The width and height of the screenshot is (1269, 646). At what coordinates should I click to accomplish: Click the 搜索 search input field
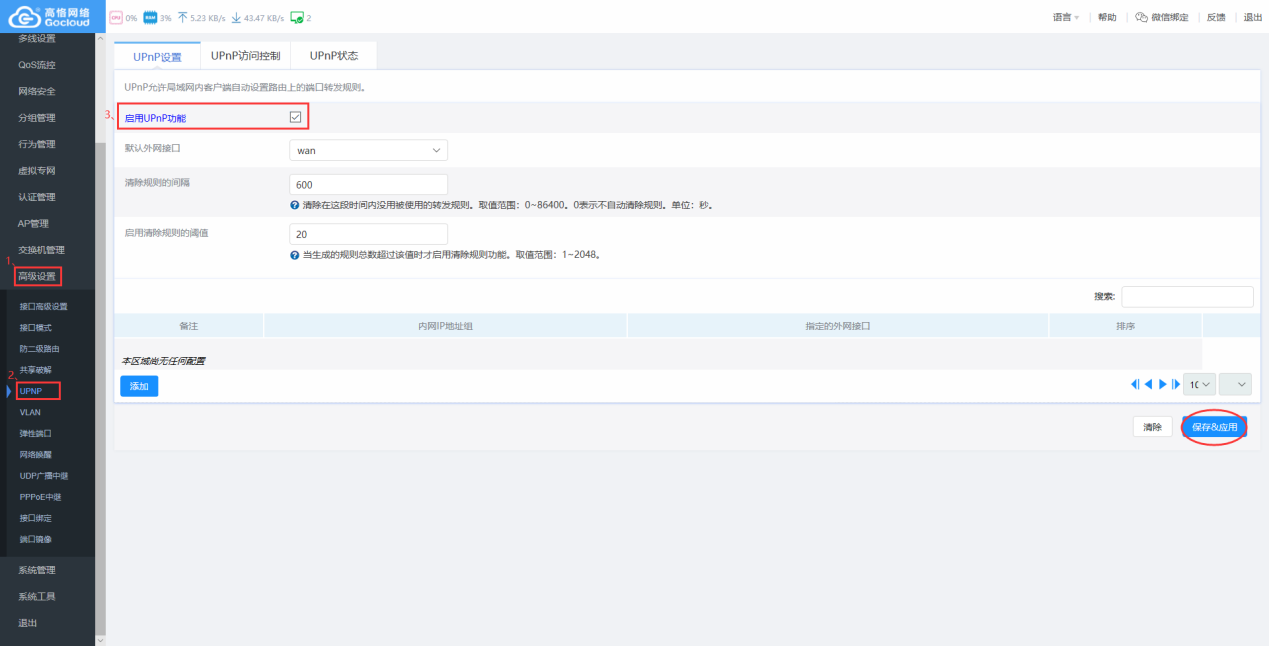tap(1187, 297)
